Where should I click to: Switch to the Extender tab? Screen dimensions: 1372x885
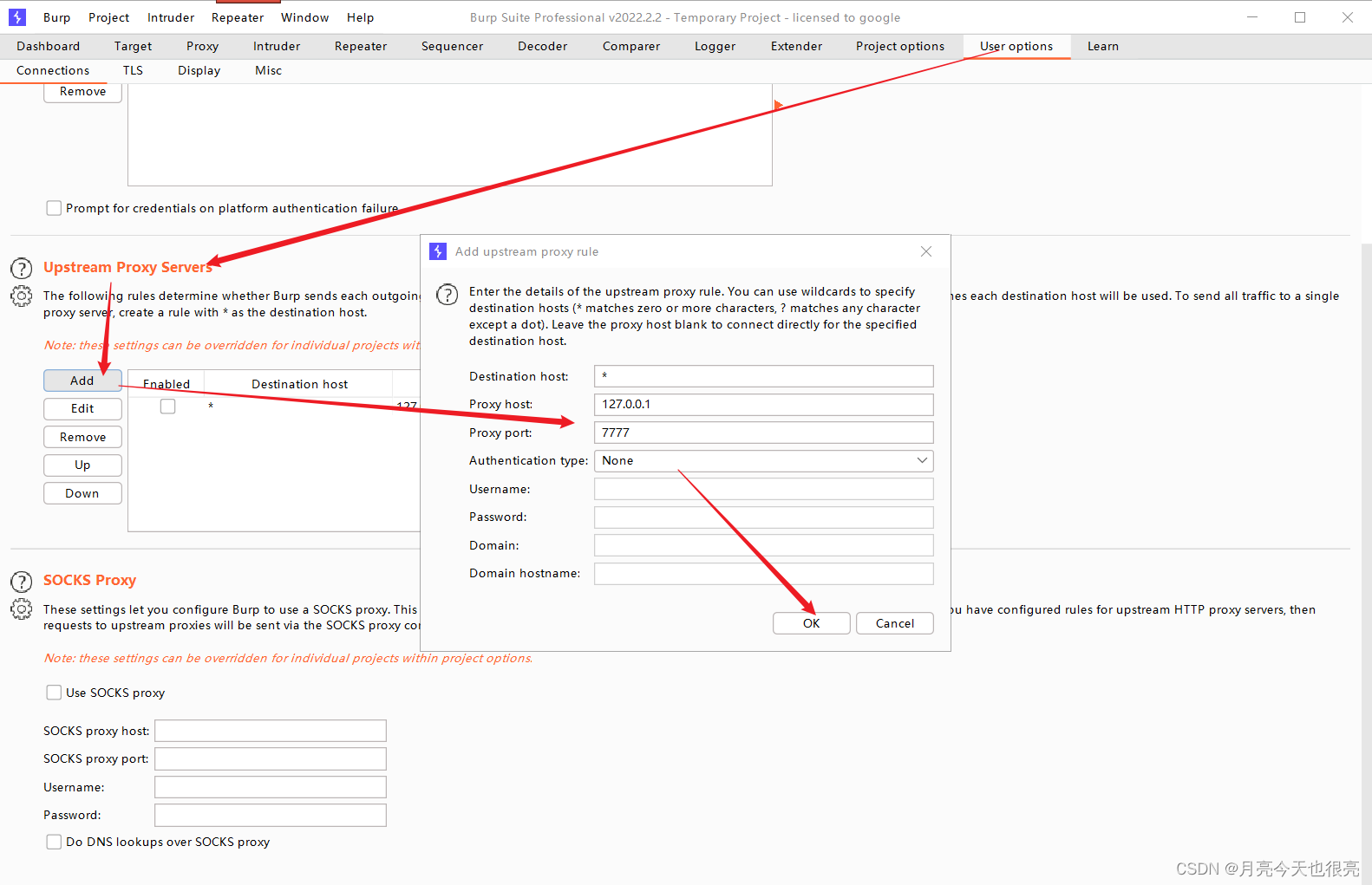[x=796, y=46]
